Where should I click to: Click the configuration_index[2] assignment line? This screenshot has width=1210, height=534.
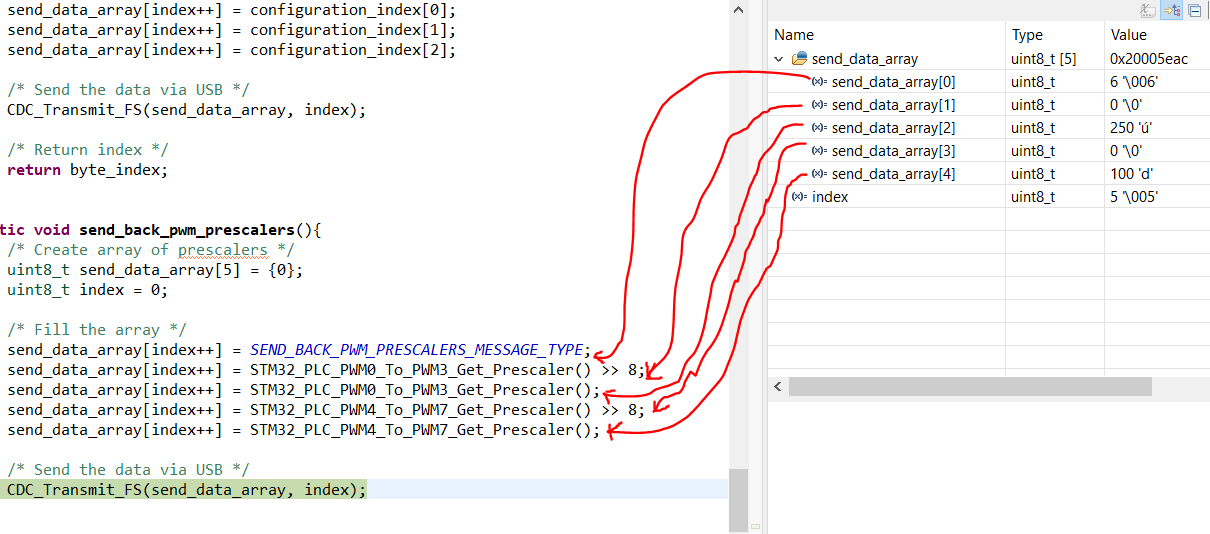pyautogui.click(x=231, y=50)
